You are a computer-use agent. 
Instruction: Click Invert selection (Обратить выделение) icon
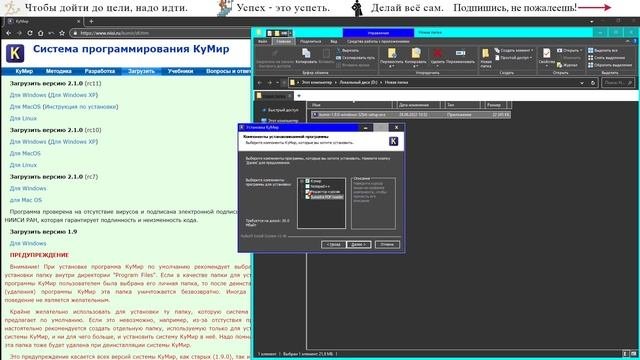[x=590, y=65]
